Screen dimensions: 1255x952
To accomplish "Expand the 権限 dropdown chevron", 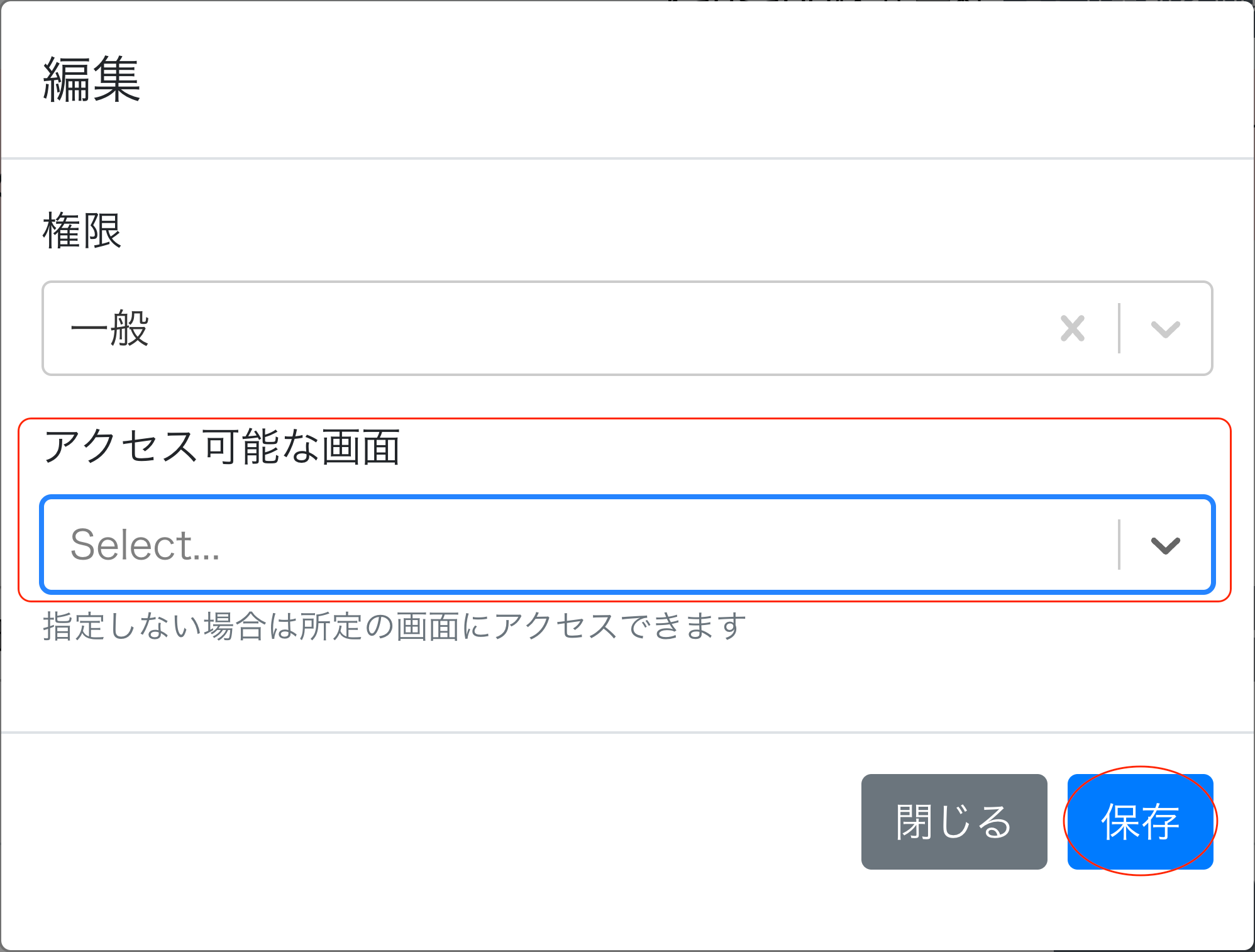I will click(x=1165, y=329).
